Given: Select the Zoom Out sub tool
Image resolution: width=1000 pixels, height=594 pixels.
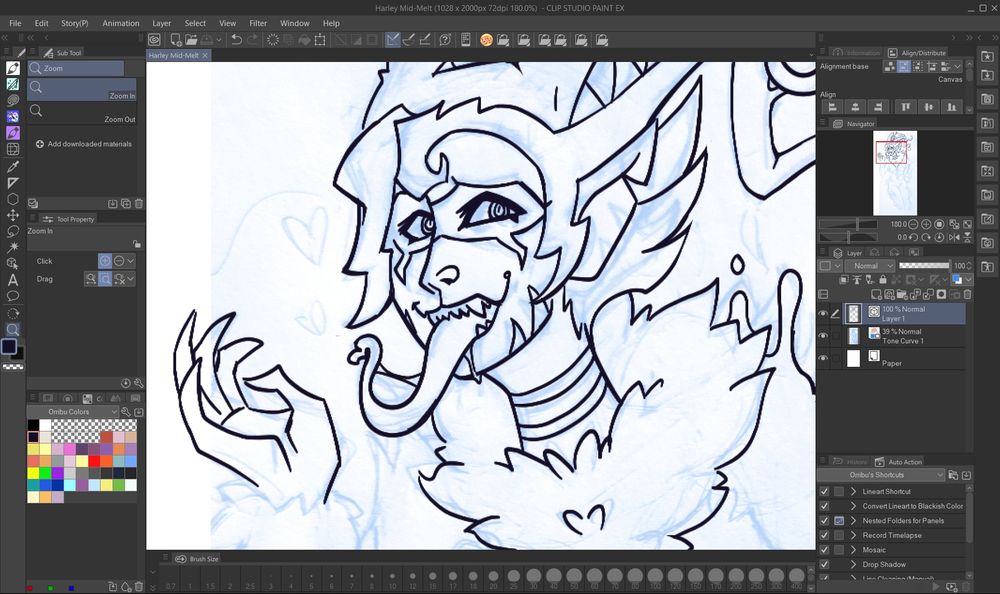Looking at the screenshot, I should pyautogui.click(x=82, y=114).
